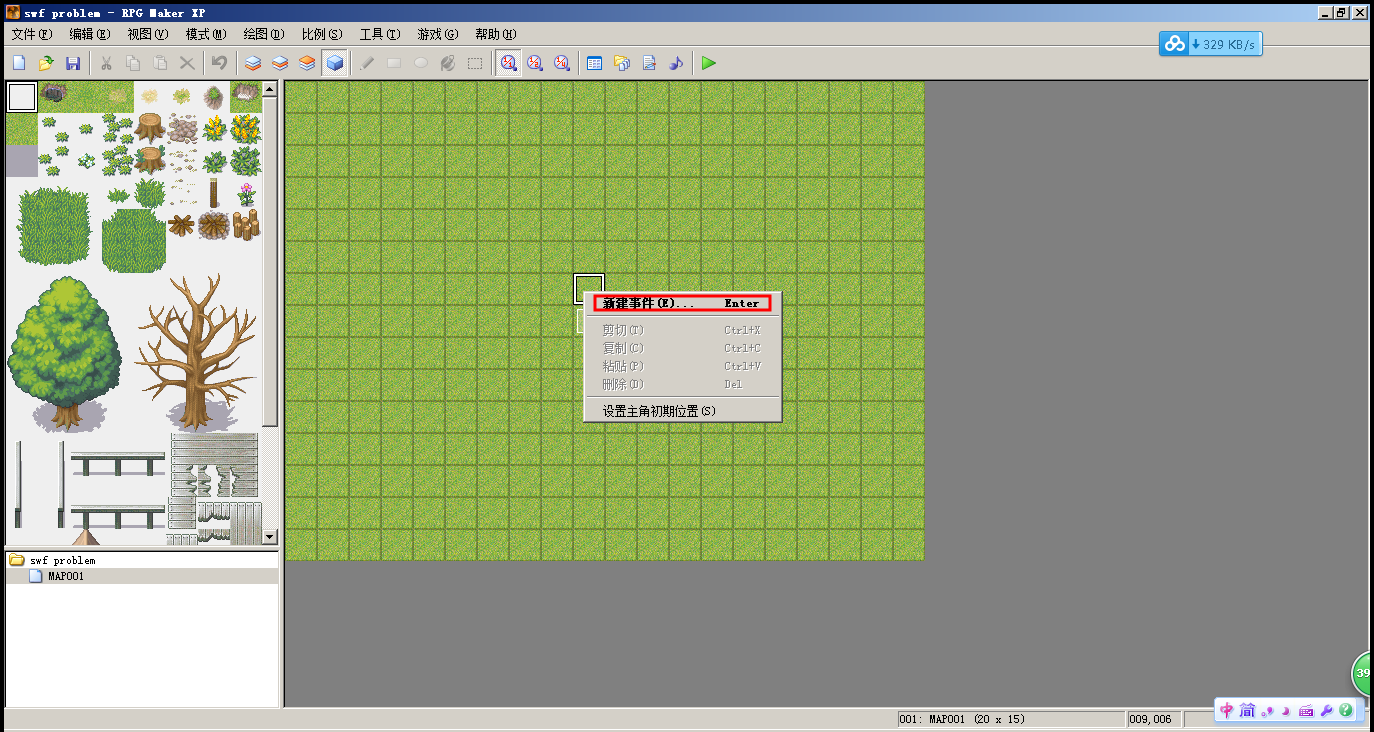Choose 设置主角初期位置(S) in the context menu
The image size is (1374, 732).
[682, 411]
